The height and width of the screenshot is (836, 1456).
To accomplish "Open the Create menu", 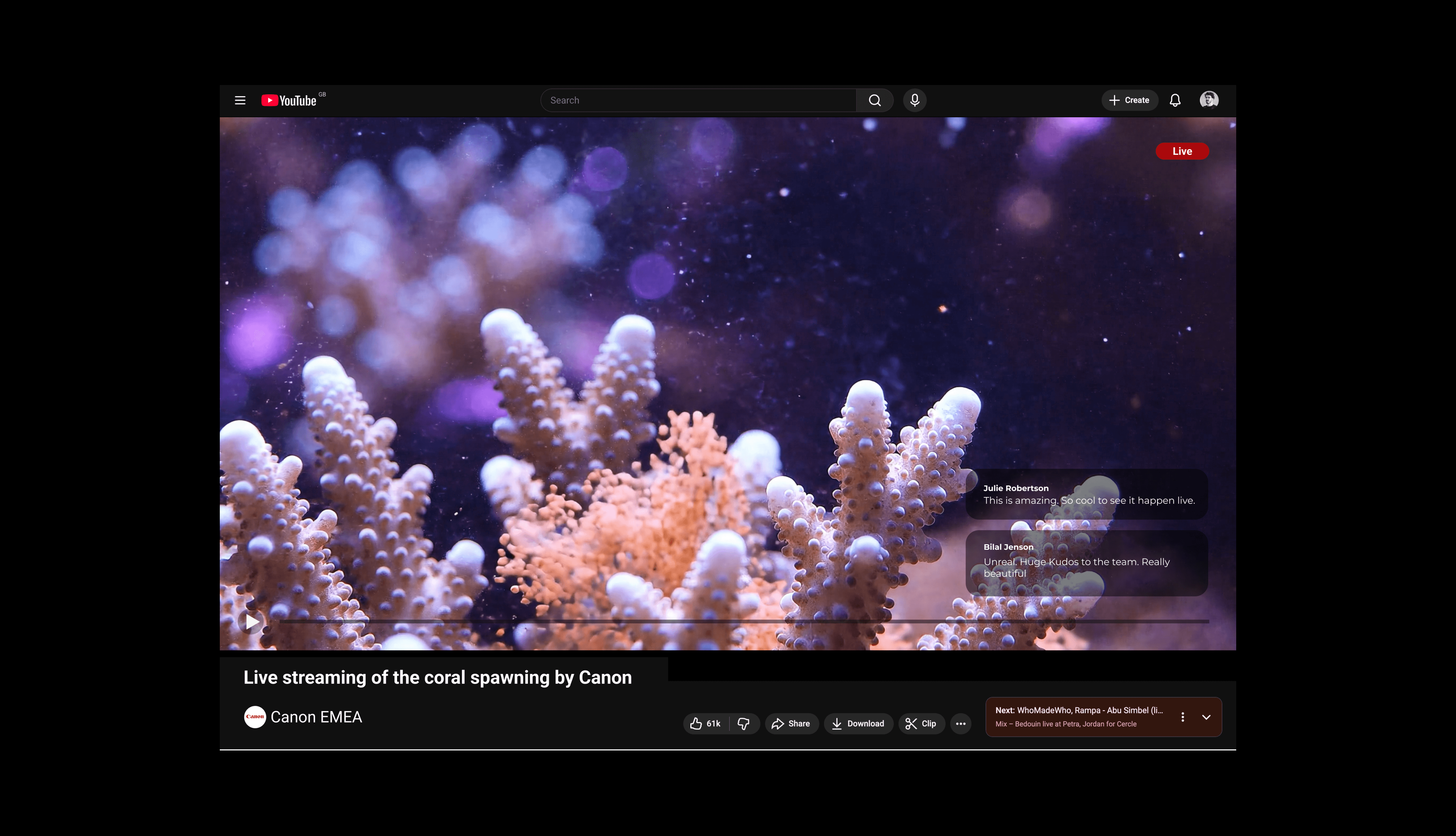I will (x=1129, y=100).
